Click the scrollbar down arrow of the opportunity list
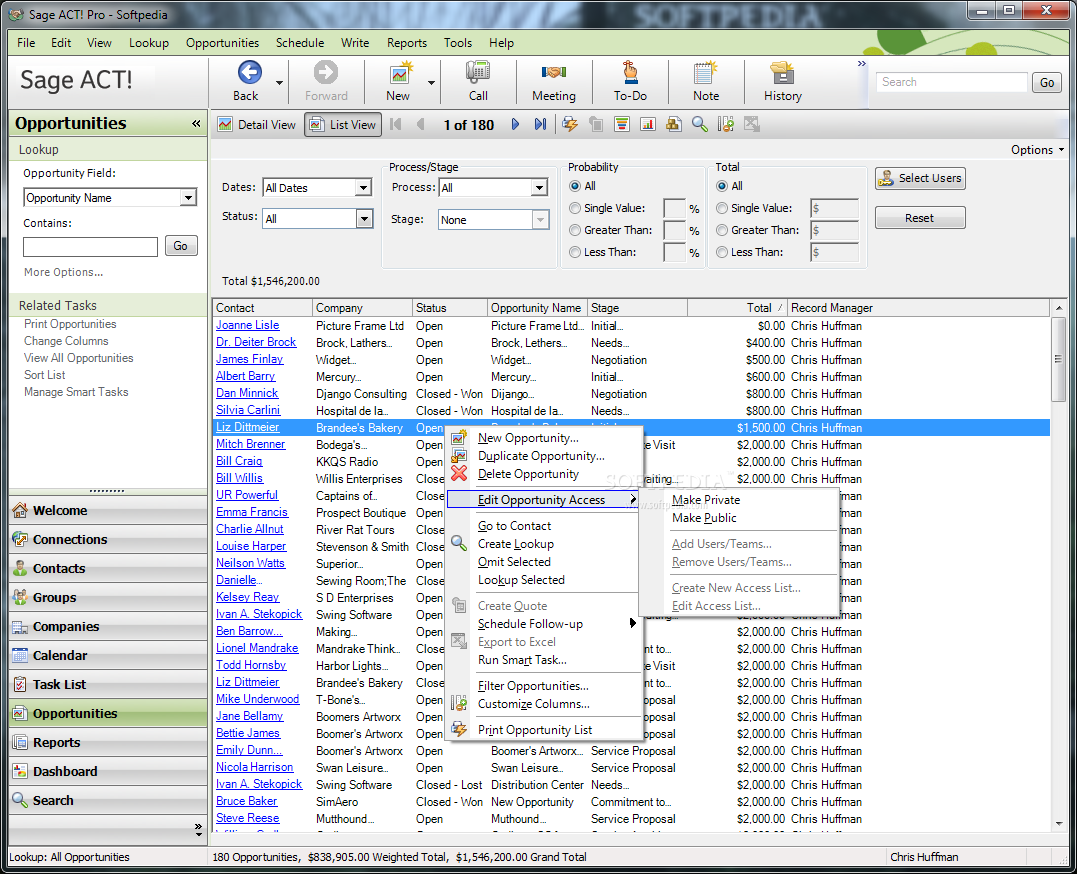This screenshot has height=874, width=1077. (x=1058, y=824)
